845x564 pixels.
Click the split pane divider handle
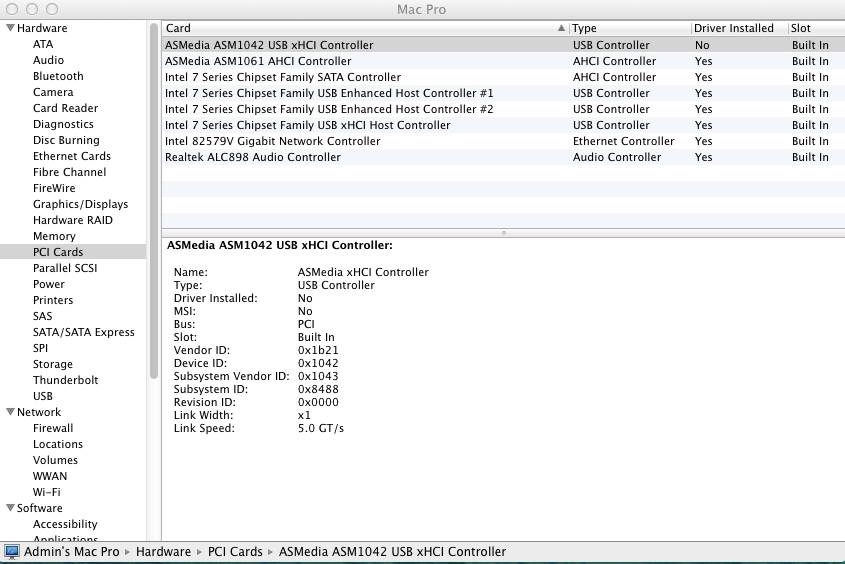pos(504,233)
